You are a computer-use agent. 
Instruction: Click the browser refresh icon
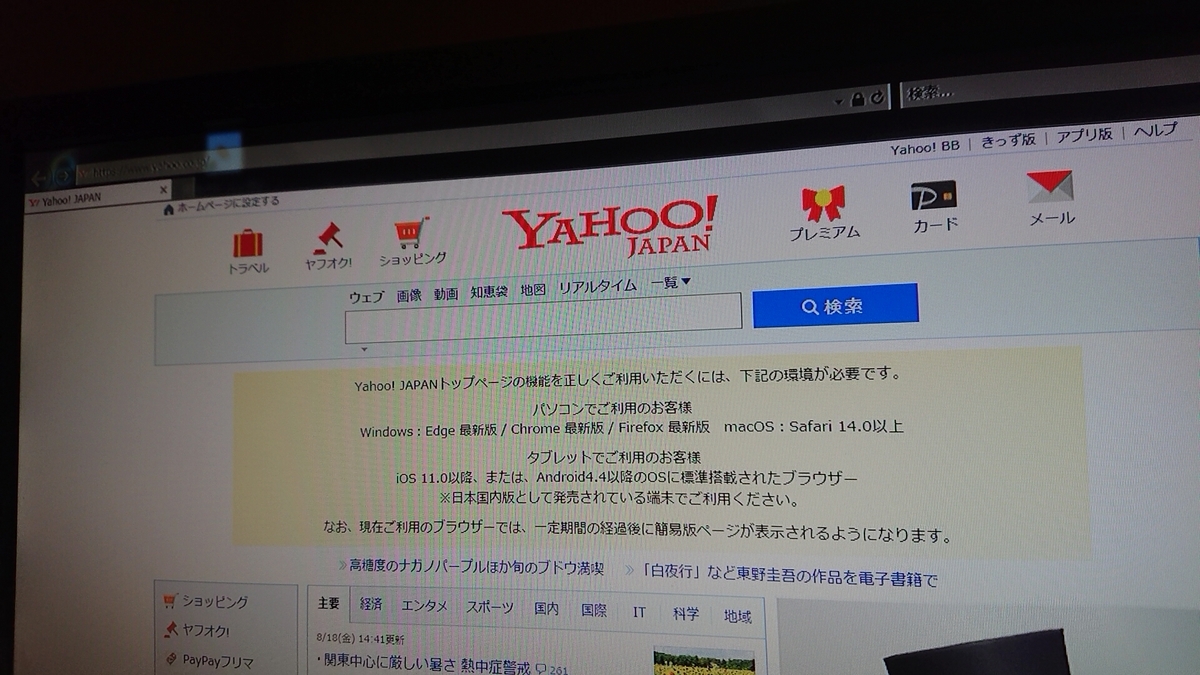point(877,98)
